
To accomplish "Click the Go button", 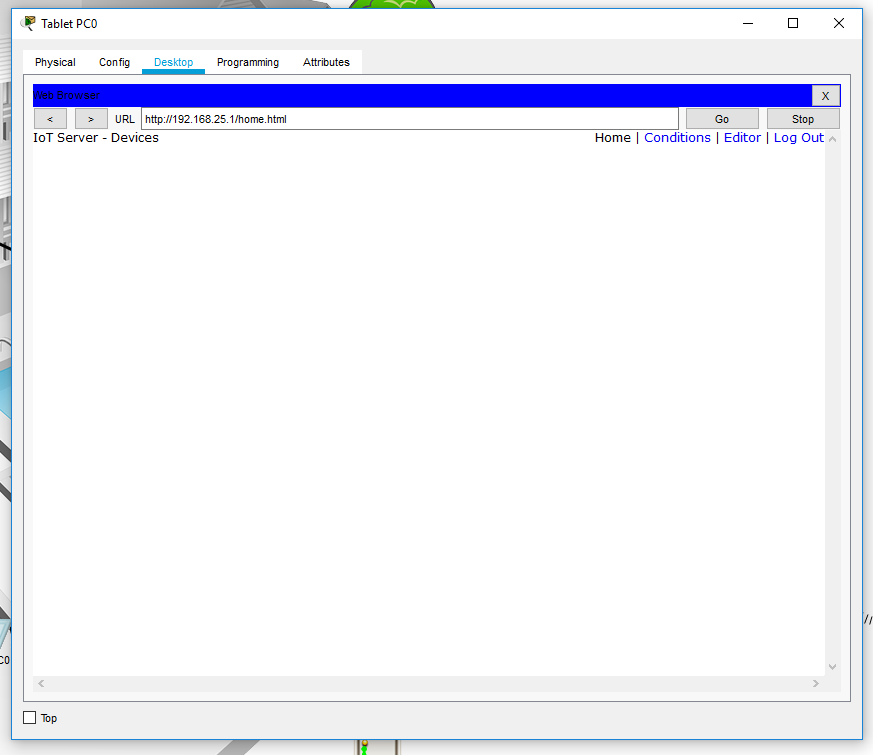I will click(722, 119).
